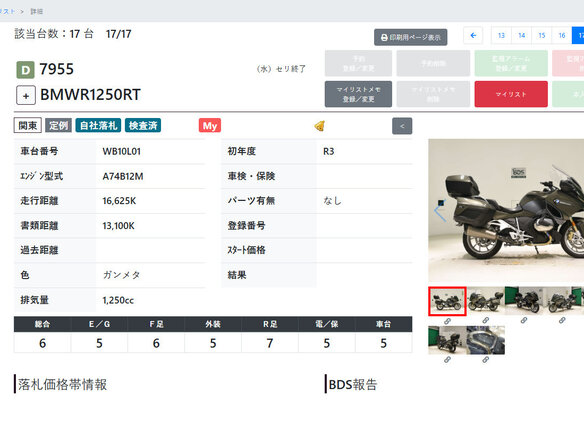Select the second motorcycle thumbnail
The width and height of the screenshot is (584, 438).
point(486,301)
